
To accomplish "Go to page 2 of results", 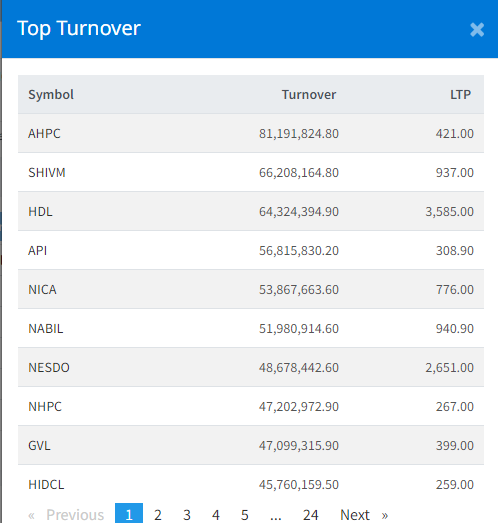I will tap(158, 514).
